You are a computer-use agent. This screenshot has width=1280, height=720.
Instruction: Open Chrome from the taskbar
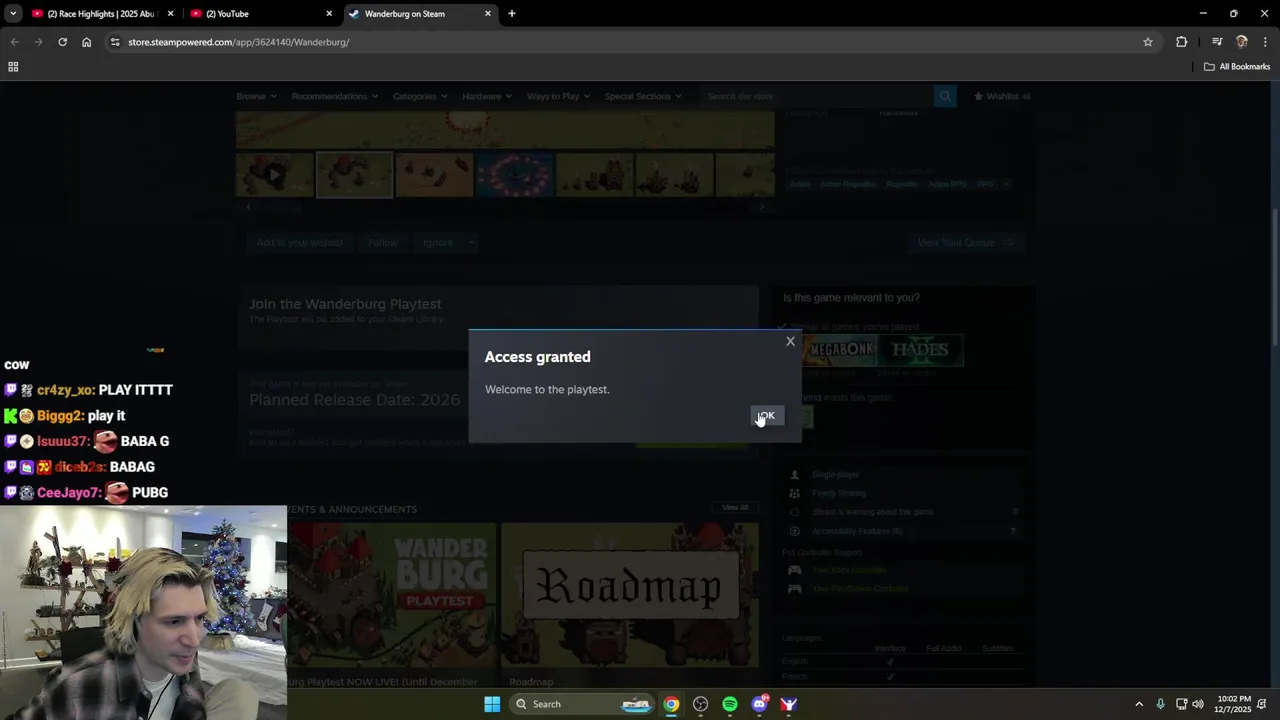point(671,704)
